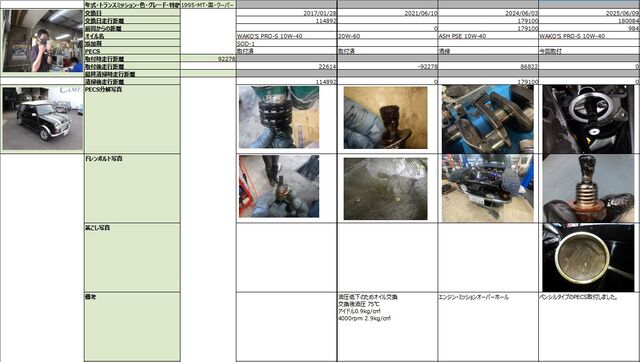640x362 pixels.
Task: Click WAKO'S PRO-S 10W-40 under 2017/01/28
Action: [287, 36]
